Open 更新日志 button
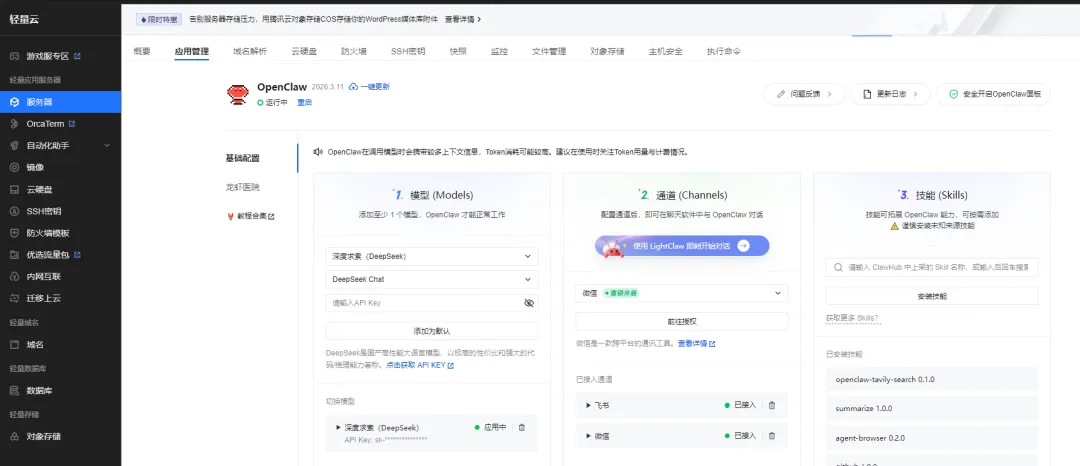Image resolution: width=1080 pixels, height=466 pixels. pos(890,94)
